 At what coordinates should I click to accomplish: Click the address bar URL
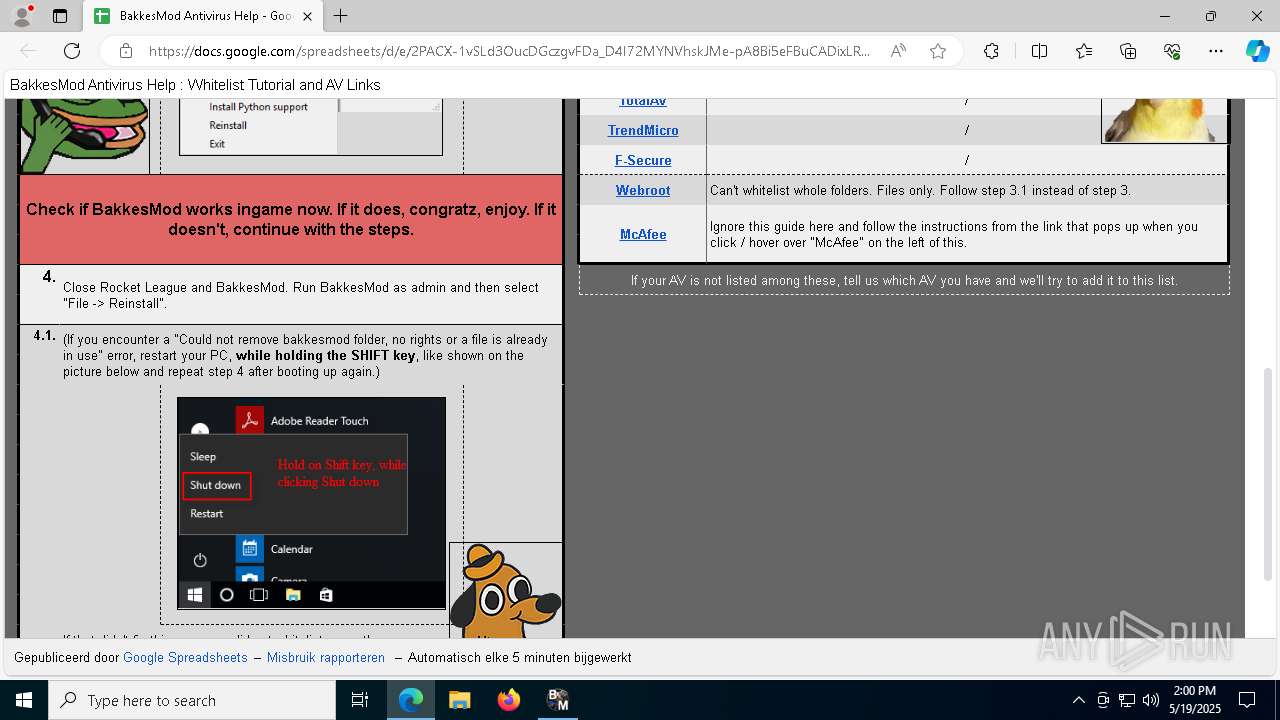point(509,51)
